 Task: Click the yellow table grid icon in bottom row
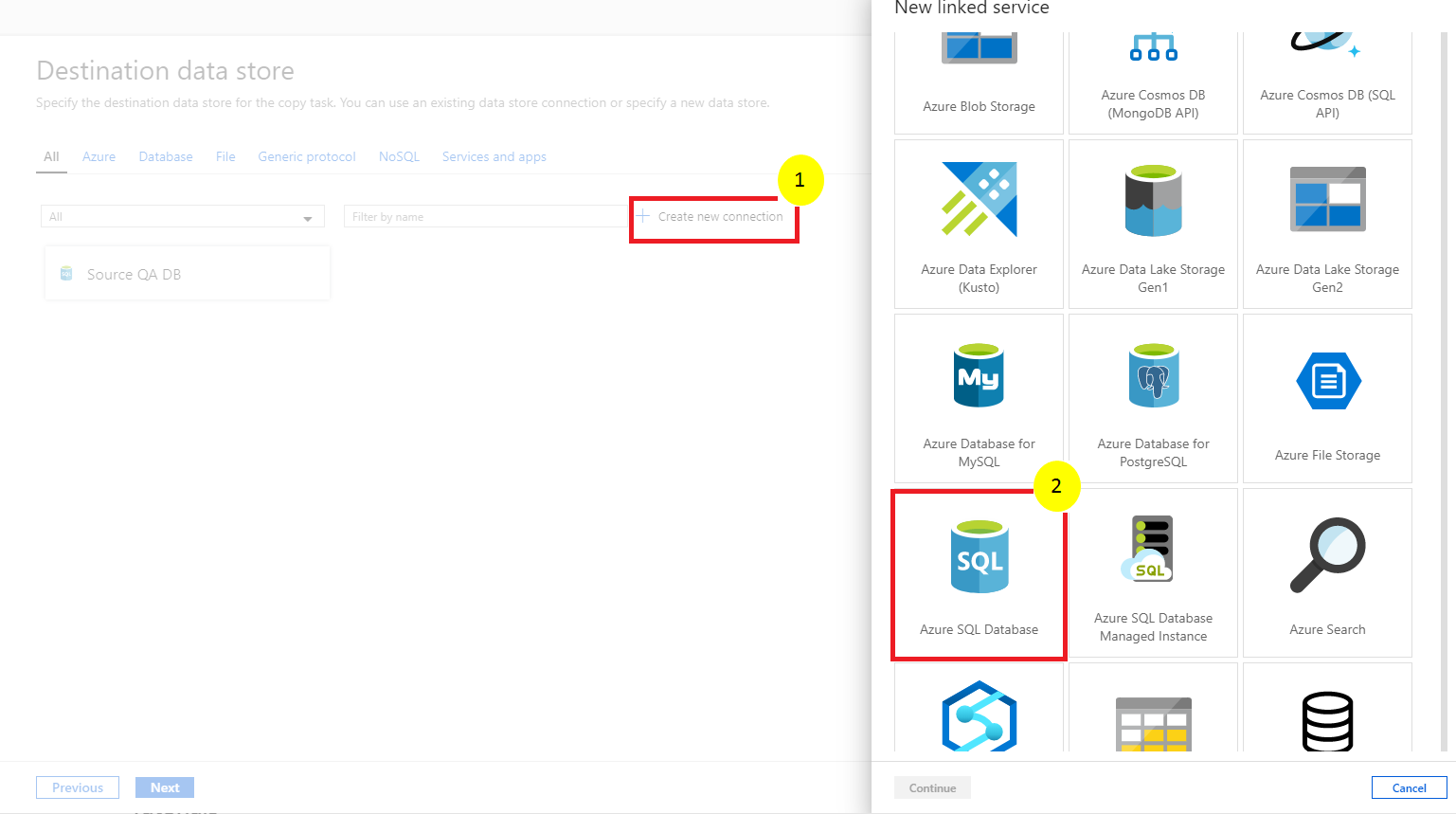click(1153, 724)
